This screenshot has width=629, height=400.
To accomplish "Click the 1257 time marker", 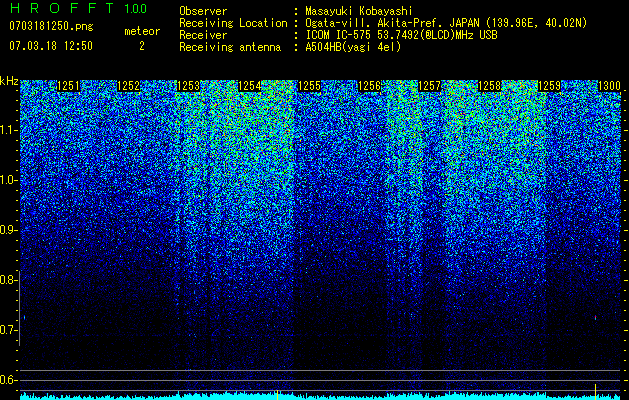I will coord(430,86).
